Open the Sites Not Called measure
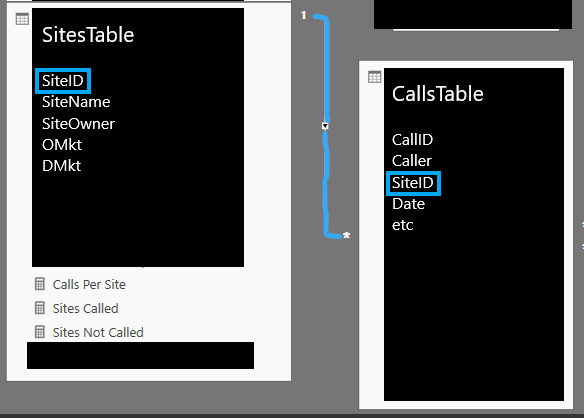Image resolution: width=584 pixels, height=418 pixels. (98, 332)
